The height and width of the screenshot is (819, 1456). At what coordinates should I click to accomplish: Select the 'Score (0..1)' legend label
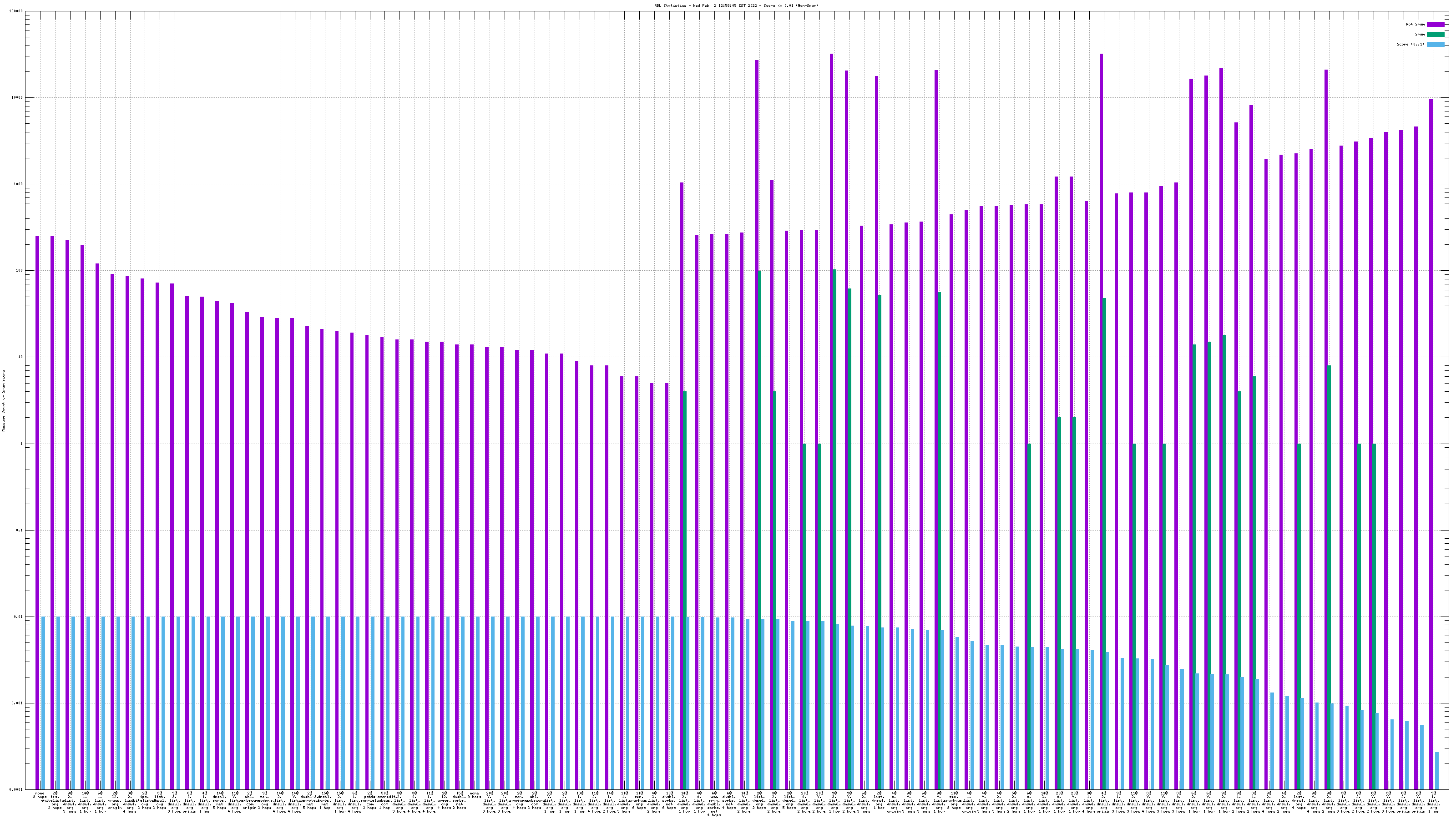coord(1410,44)
